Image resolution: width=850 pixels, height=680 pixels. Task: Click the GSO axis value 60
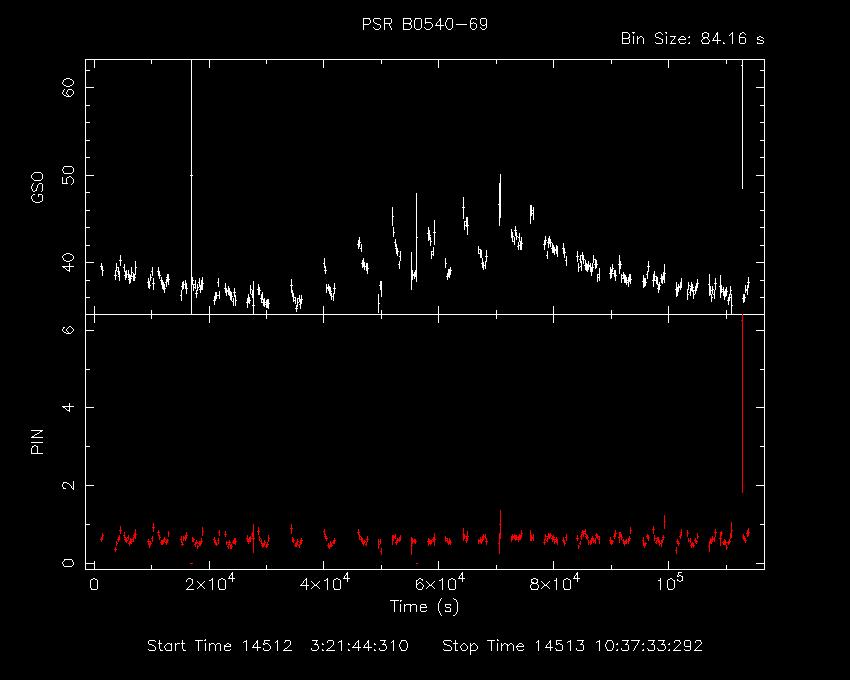click(x=68, y=87)
